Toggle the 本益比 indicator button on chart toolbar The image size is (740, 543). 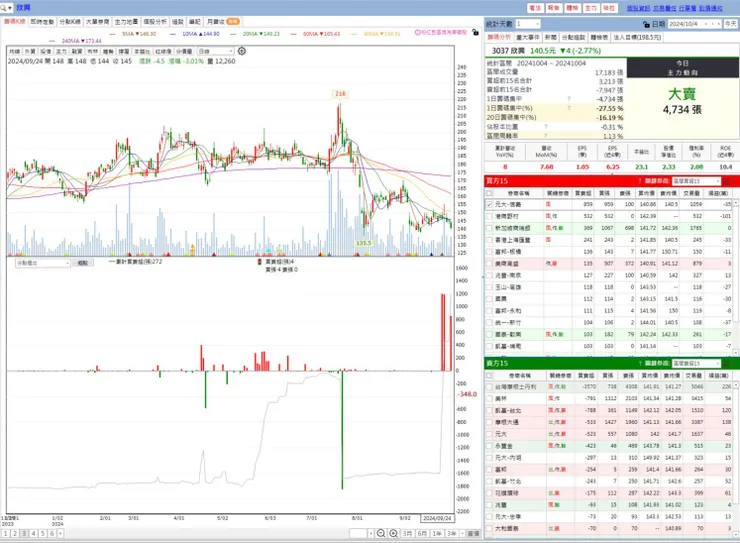point(142,51)
